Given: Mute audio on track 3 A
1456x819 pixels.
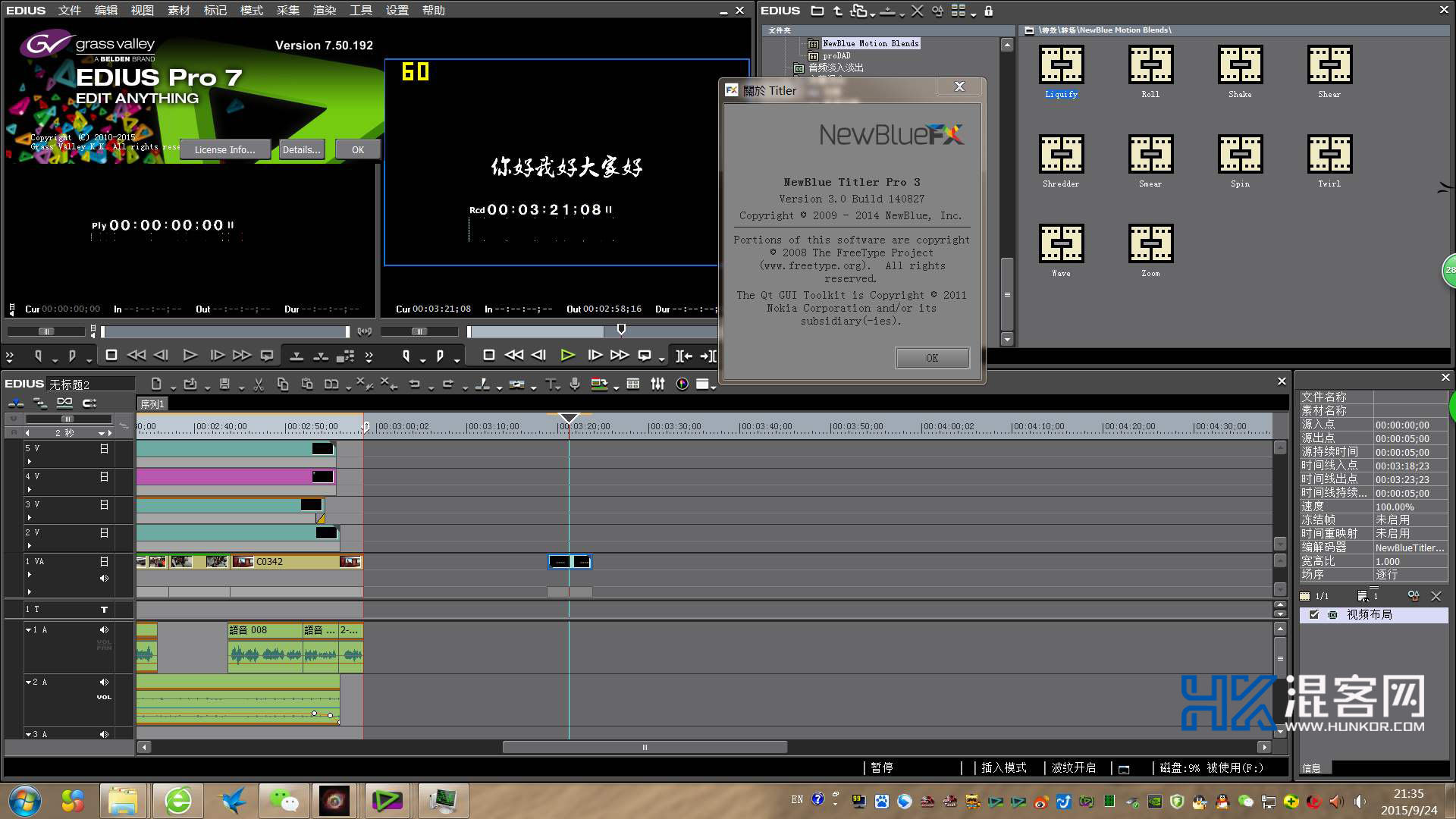Looking at the screenshot, I should point(104,734).
